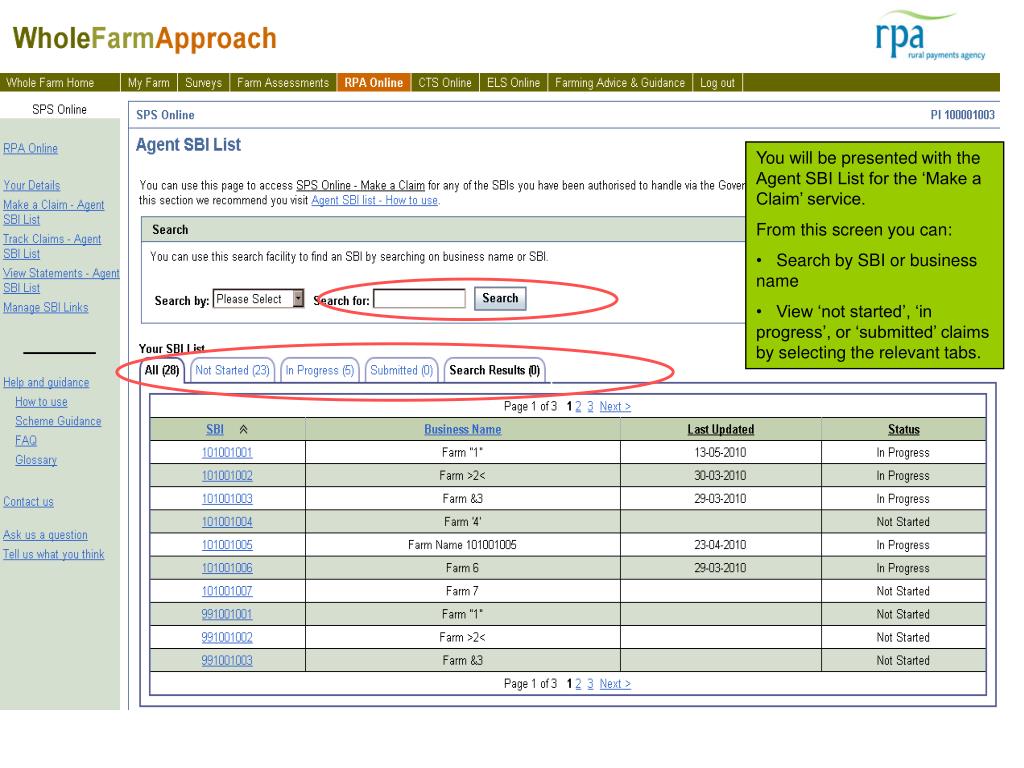Switch to the Submitted (0) tab
This screenshot has height=768, width=1024.
(402, 370)
